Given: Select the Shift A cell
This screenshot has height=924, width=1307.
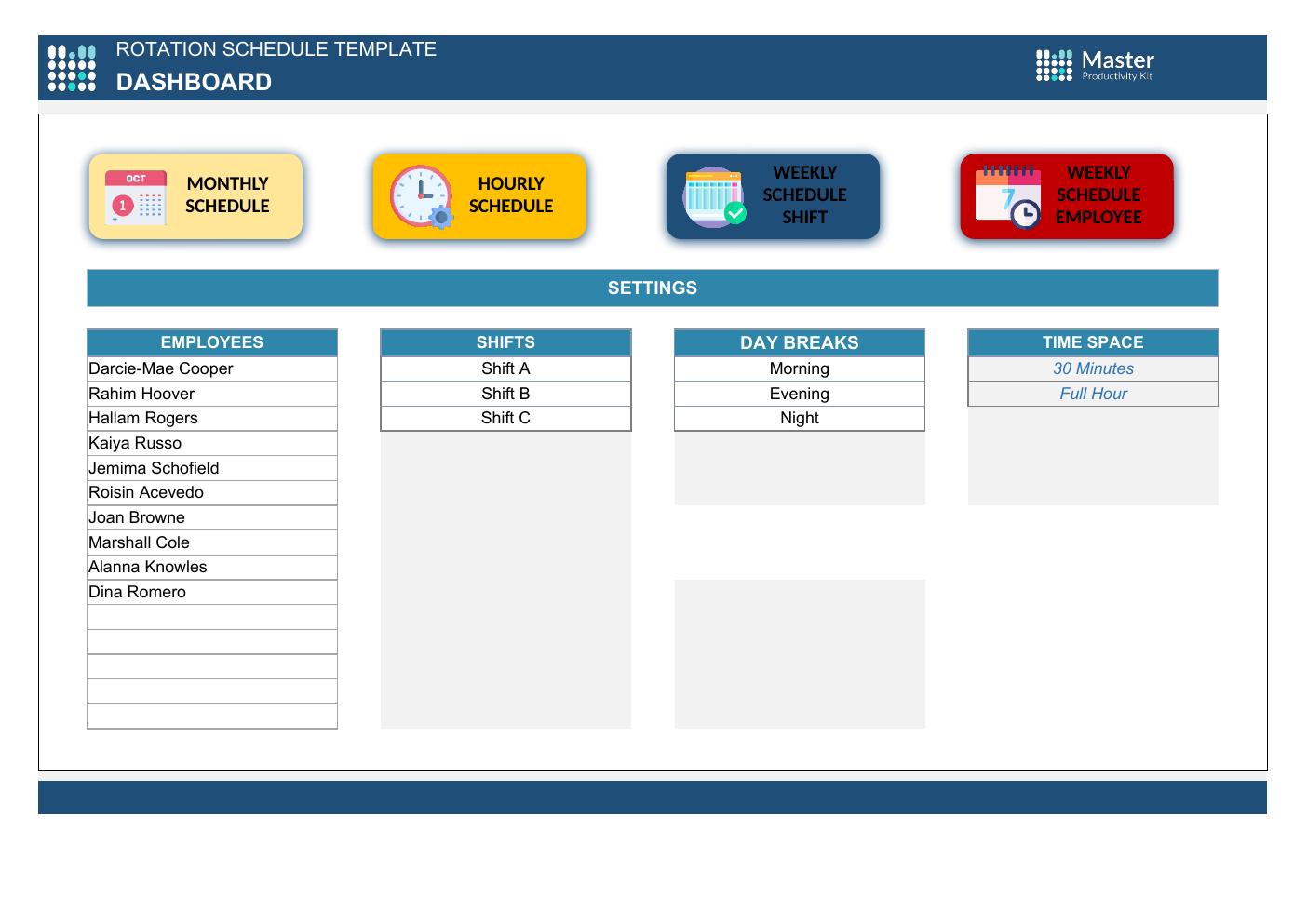Looking at the screenshot, I should [505, 368].
